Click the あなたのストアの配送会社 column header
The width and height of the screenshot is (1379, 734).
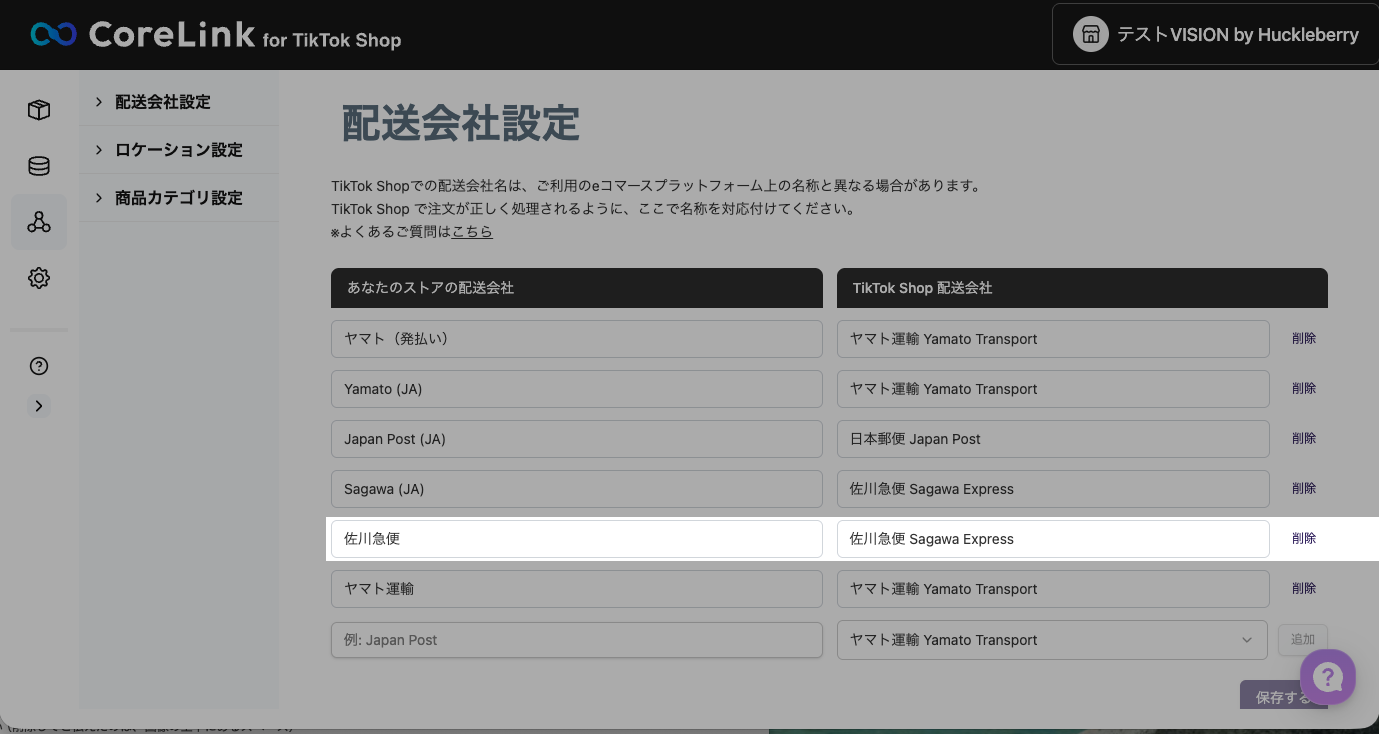pyautogui.click(x=577, y=288)
